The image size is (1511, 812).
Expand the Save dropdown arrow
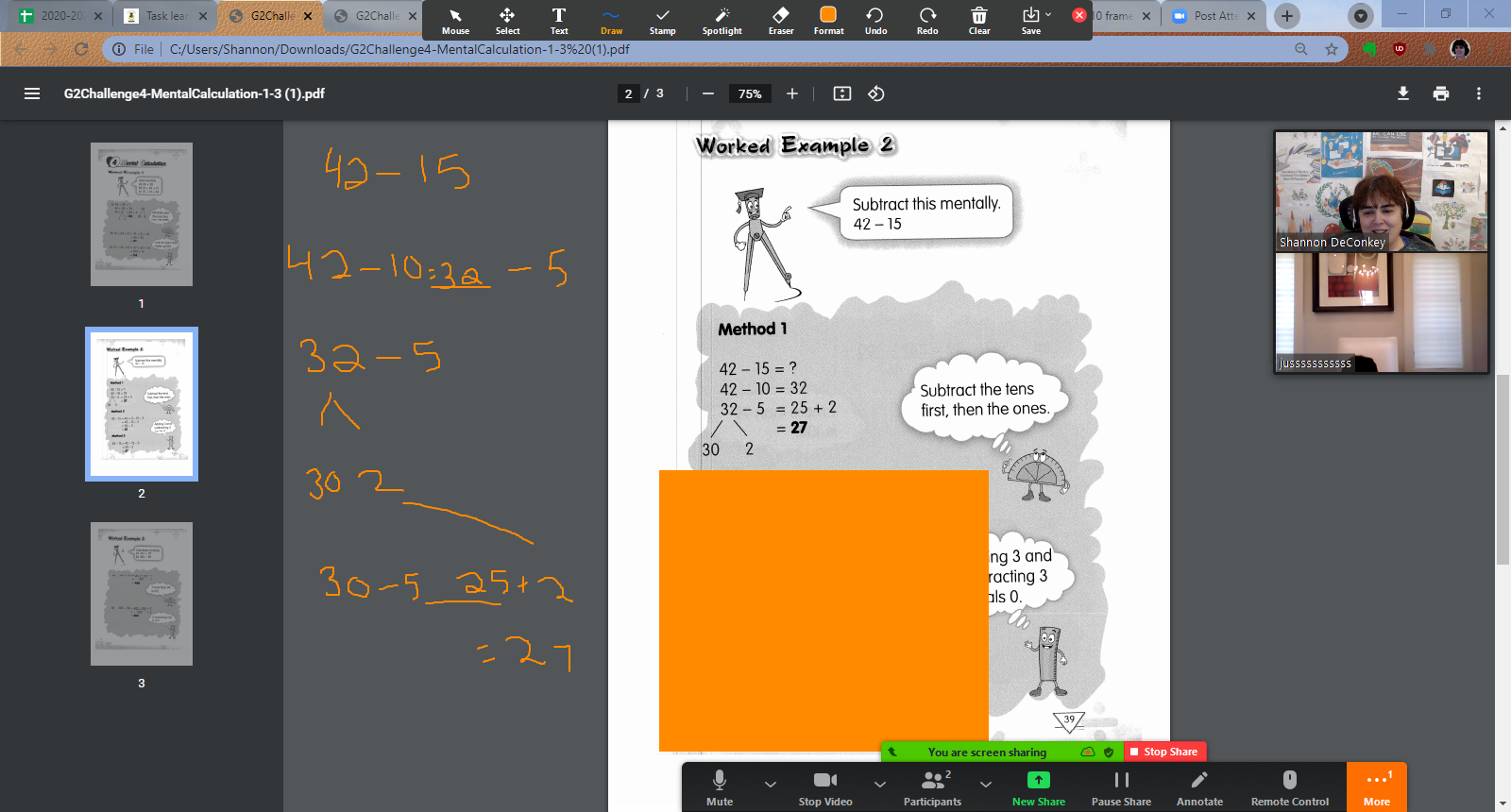point(1048,14)
